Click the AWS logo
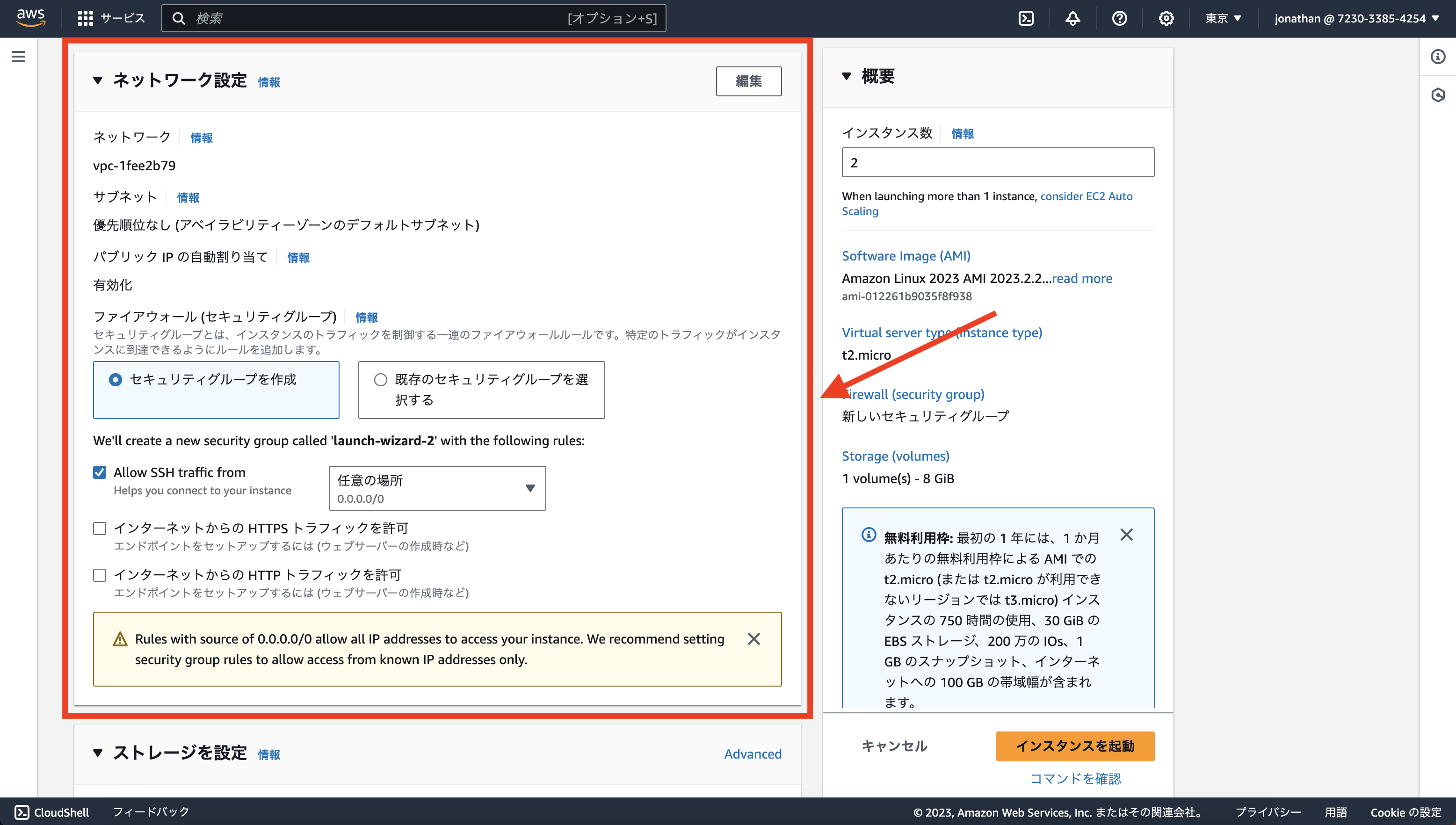The height and width of the screenshot is (825, 1456). click(31, 18)
